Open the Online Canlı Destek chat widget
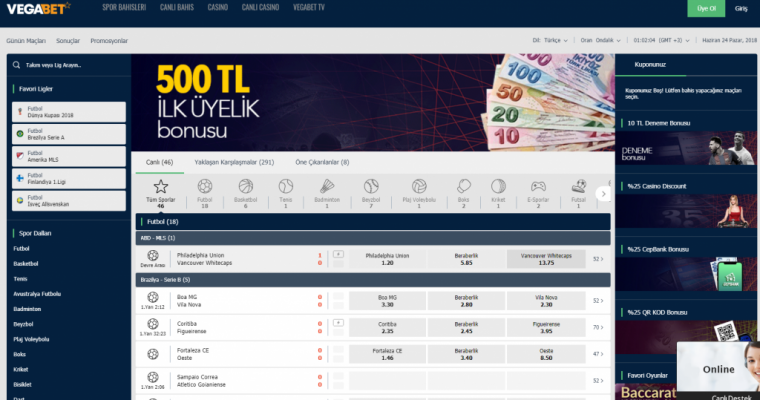Viewport: 760px width, 400px height. coord(718,371)
